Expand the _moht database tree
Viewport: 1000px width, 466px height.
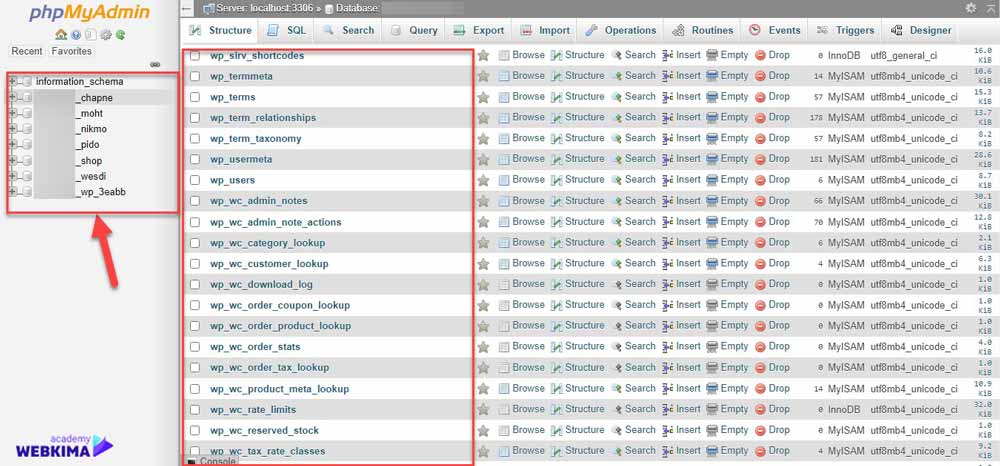(12, 113)
